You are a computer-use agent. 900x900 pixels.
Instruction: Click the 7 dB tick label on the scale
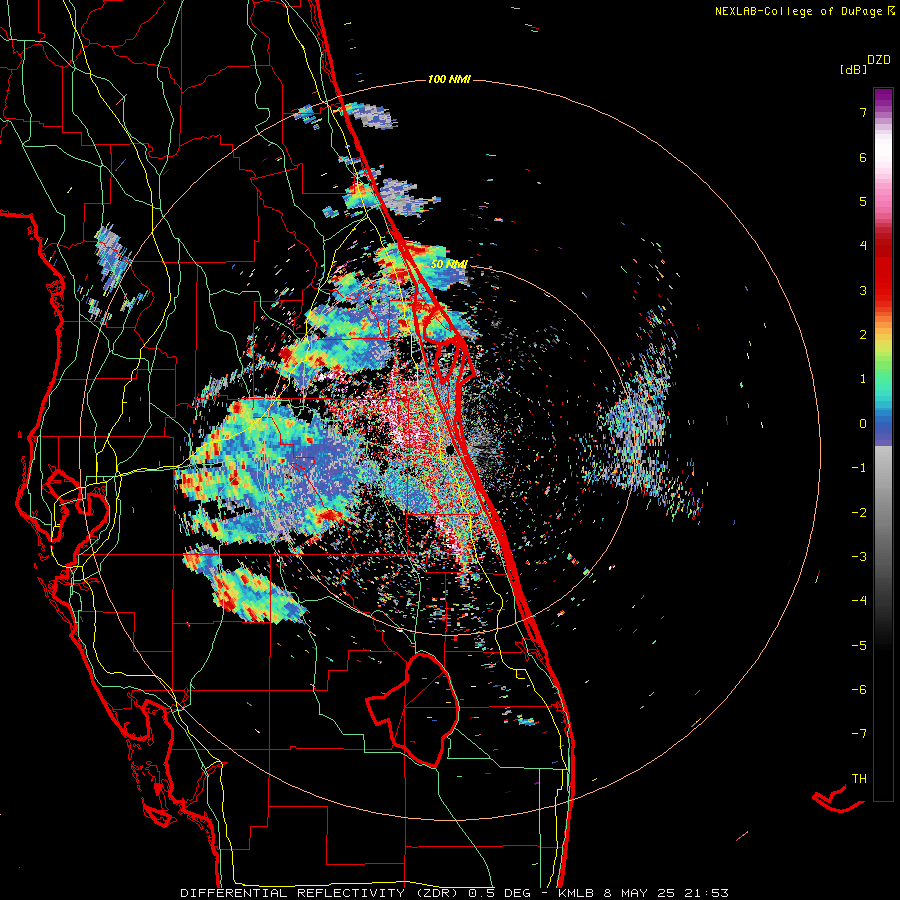click(863, 112)
